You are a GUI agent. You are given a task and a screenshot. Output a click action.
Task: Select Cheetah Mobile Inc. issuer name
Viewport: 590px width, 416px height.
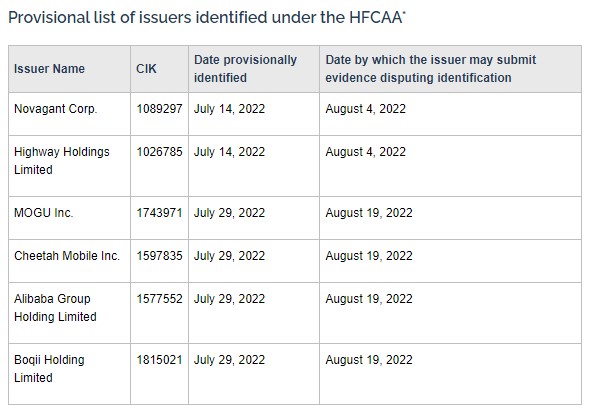[x=67, y=256]
